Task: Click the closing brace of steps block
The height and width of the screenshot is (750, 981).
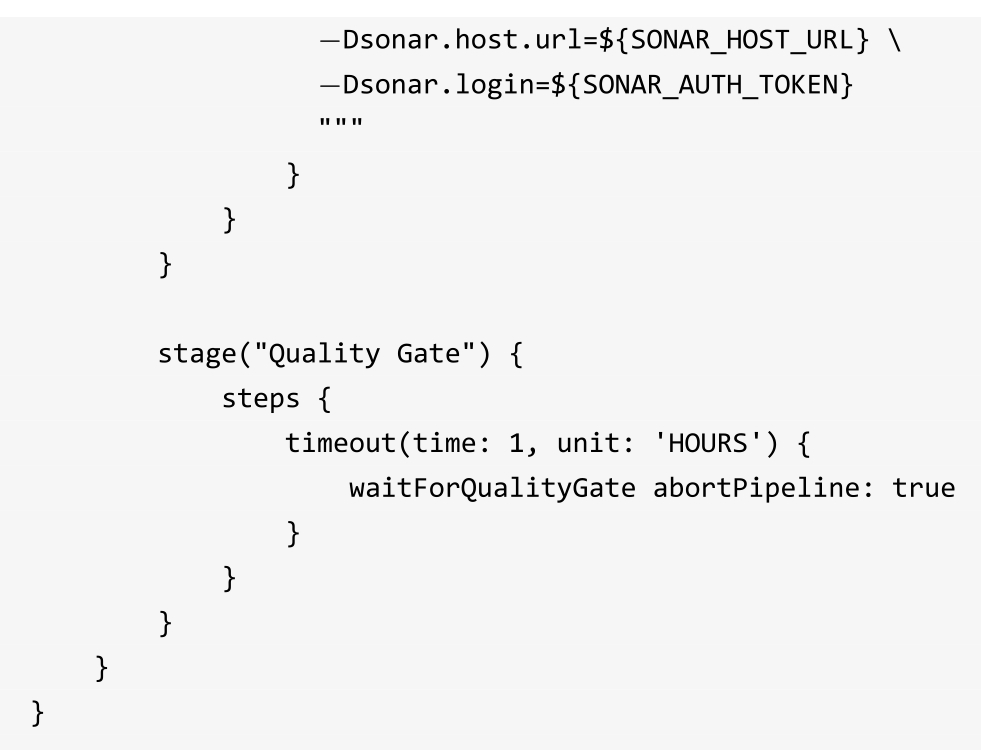Action: tap(229, 578)
